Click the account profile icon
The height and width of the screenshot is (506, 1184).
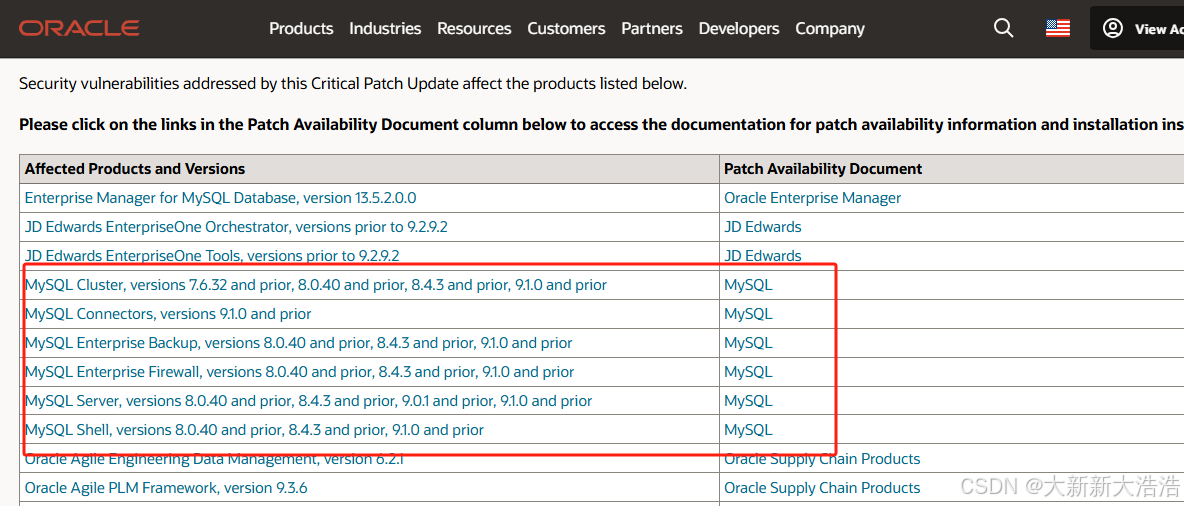[1112, 28]
